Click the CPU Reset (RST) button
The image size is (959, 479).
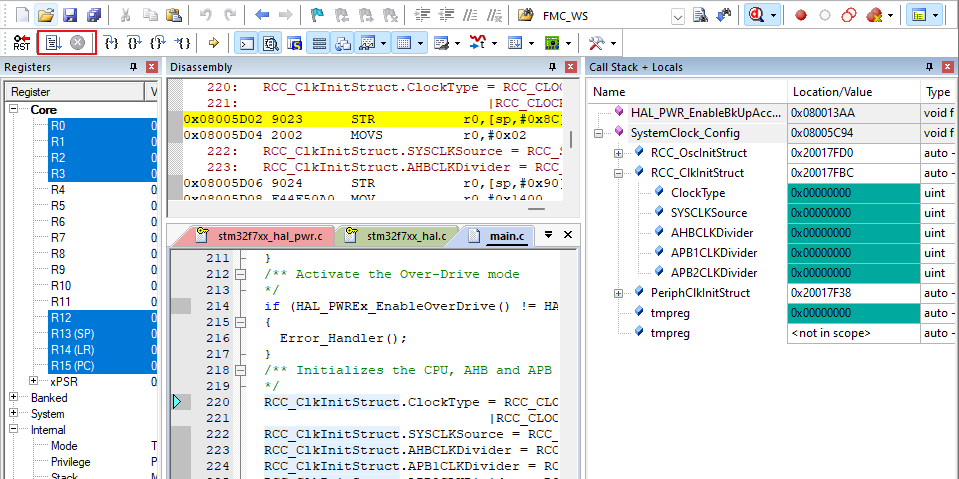click(21, 43)
